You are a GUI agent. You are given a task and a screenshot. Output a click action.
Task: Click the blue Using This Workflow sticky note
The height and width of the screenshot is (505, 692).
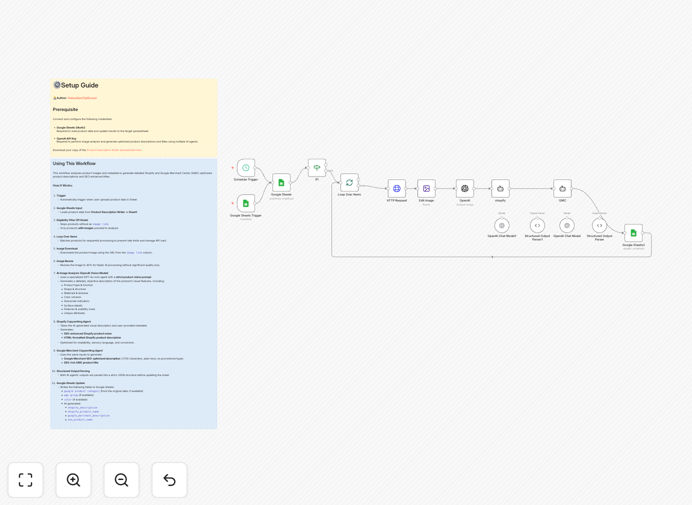point(134,294)
